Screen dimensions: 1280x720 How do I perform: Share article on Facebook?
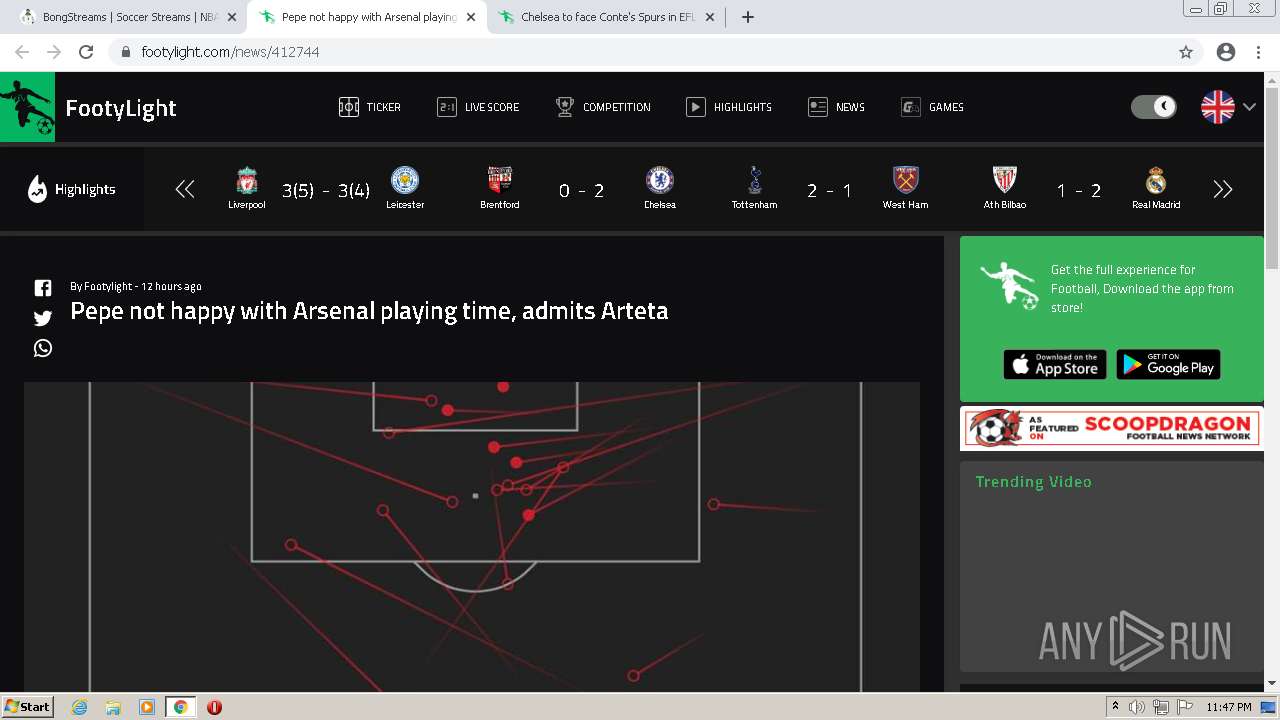43,288
